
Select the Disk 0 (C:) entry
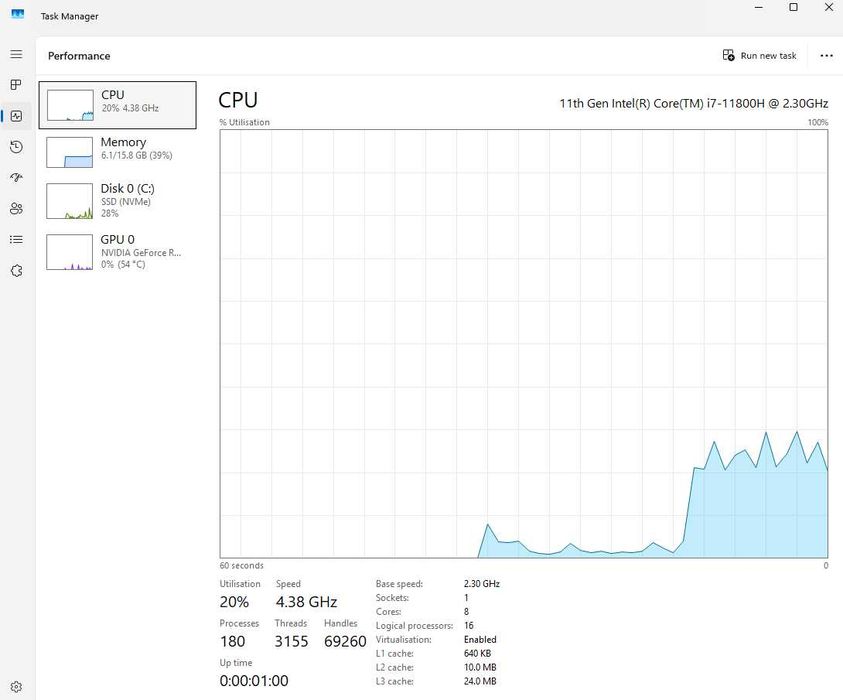click(118, 201)
